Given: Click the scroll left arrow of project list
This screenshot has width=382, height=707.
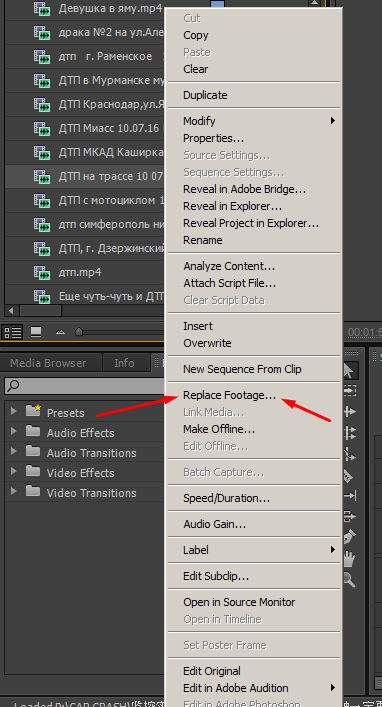Looking at the screenshot, I should click(x=11, y=311).
